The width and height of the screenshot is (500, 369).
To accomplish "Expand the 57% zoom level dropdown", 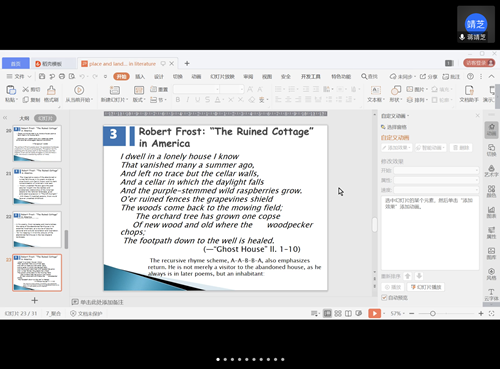I will click(x=404, y=314).
